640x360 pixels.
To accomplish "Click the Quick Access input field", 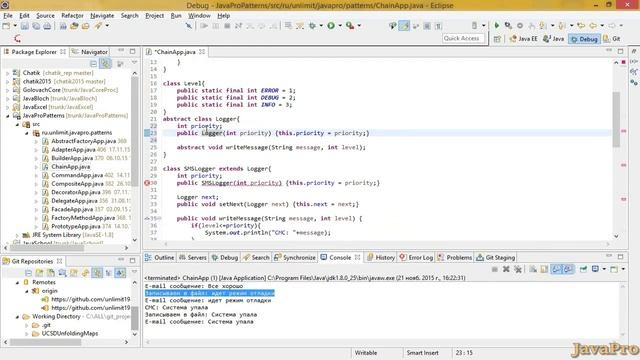I will tap(463, 38).
